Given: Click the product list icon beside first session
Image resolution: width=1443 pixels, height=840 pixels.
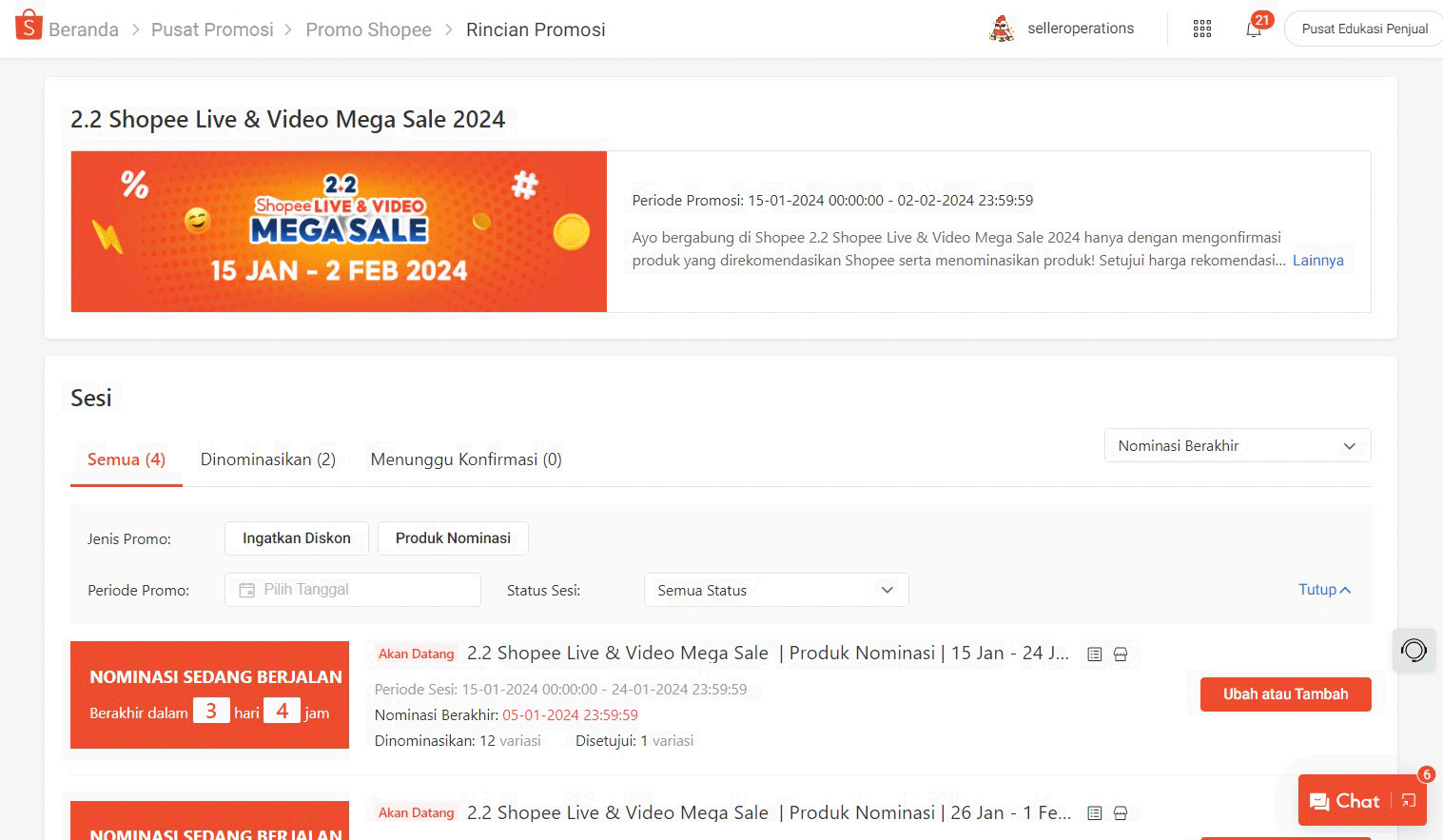Looking at the screenshot, I should [1094, 654].
